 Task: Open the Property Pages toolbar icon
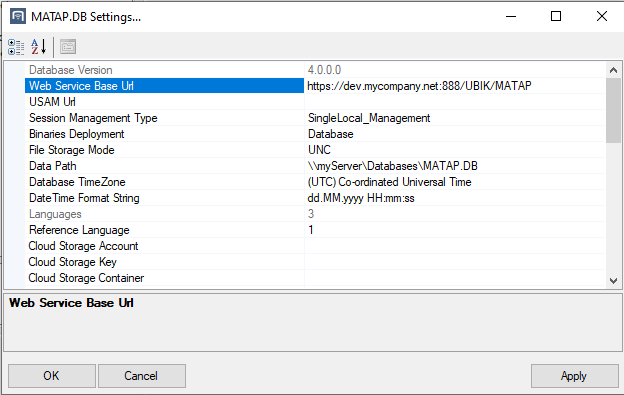pos(68,47)
